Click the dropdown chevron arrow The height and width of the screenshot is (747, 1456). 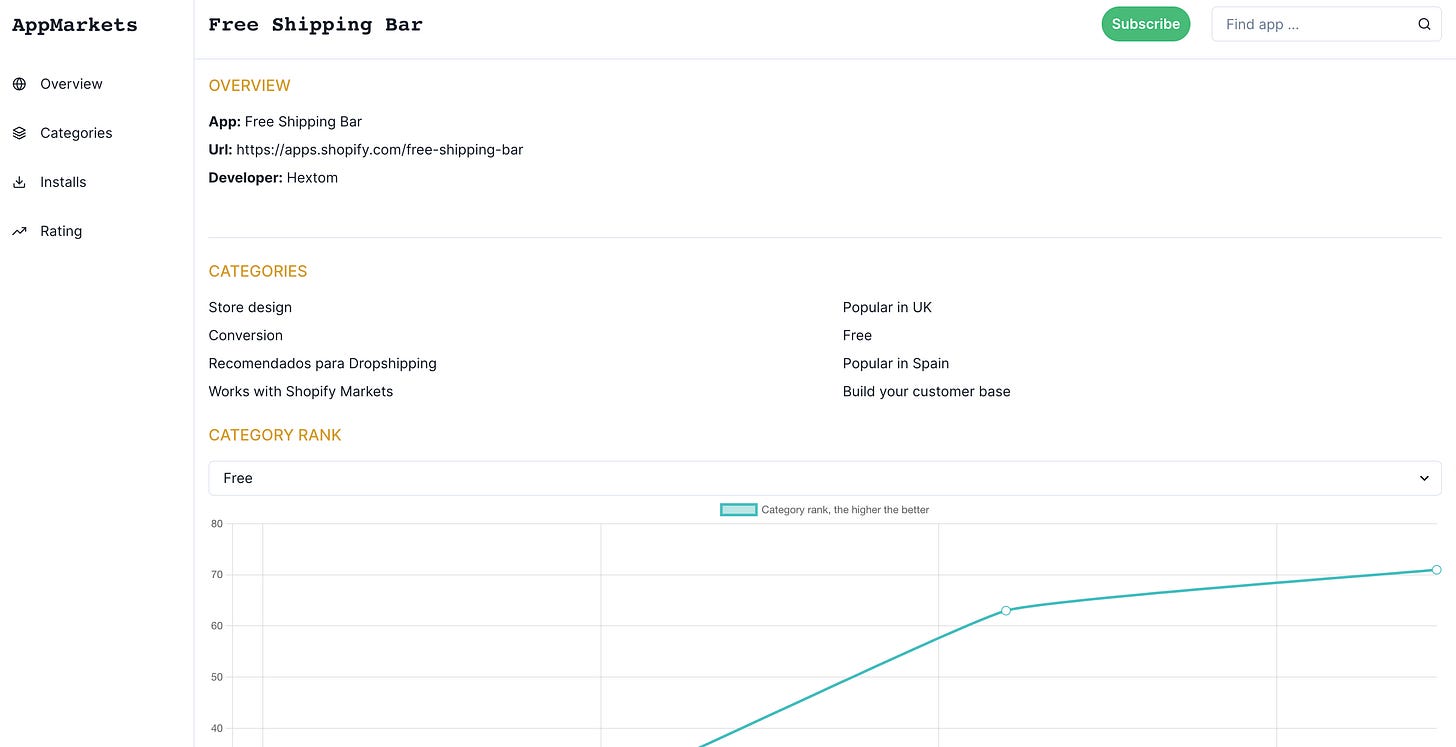click(1424, 478)
